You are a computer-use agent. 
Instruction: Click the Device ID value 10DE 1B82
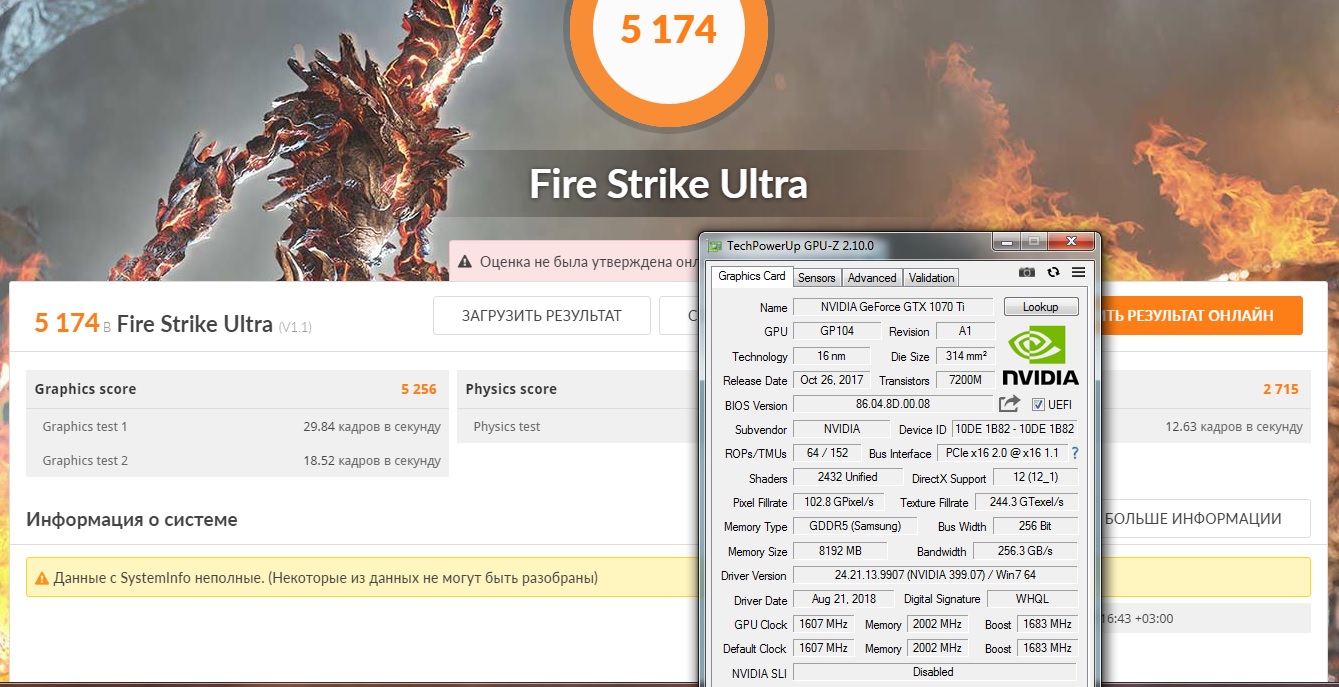tap(1015, 429)
